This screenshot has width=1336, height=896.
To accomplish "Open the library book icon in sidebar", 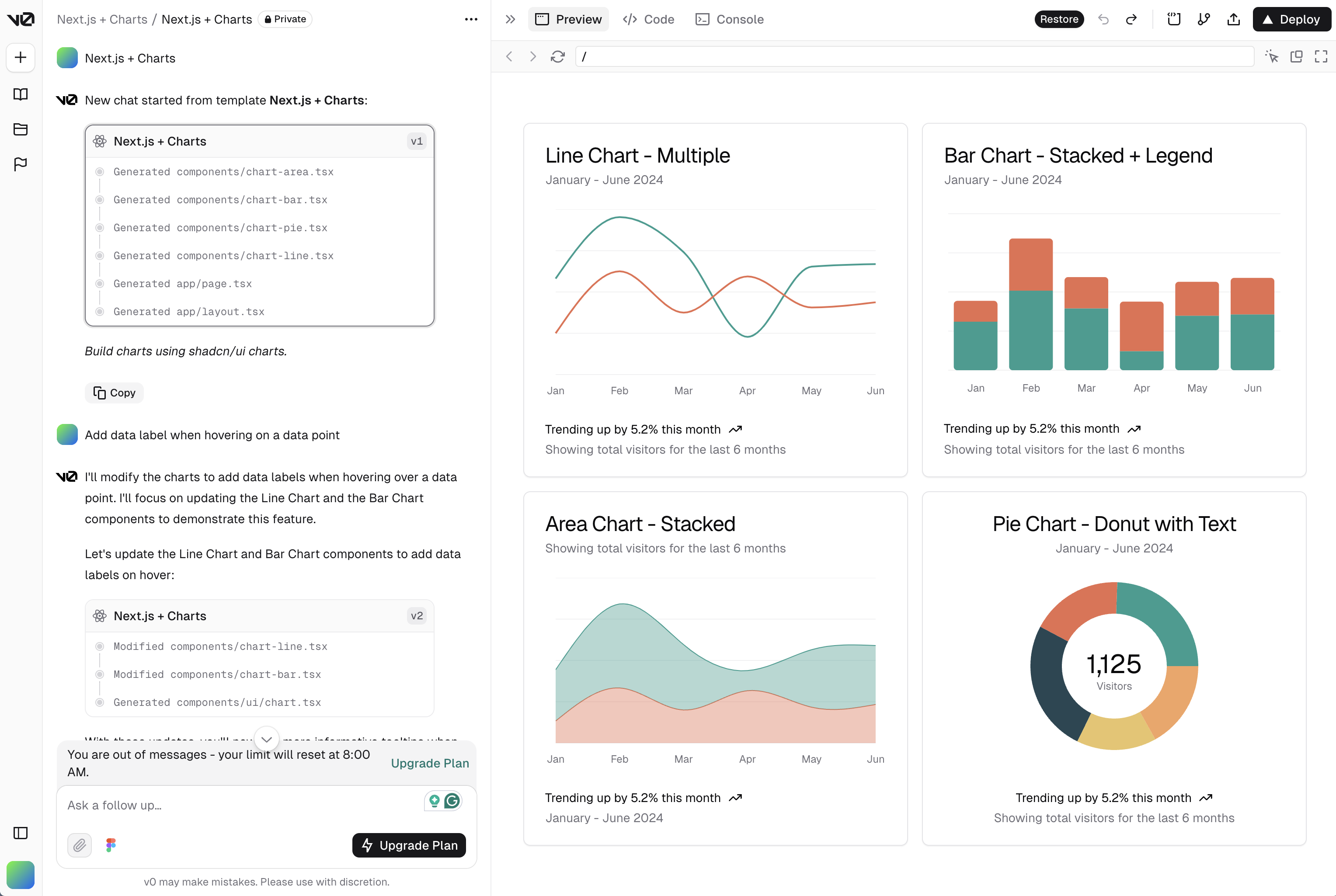I will [x=21, y=94].
